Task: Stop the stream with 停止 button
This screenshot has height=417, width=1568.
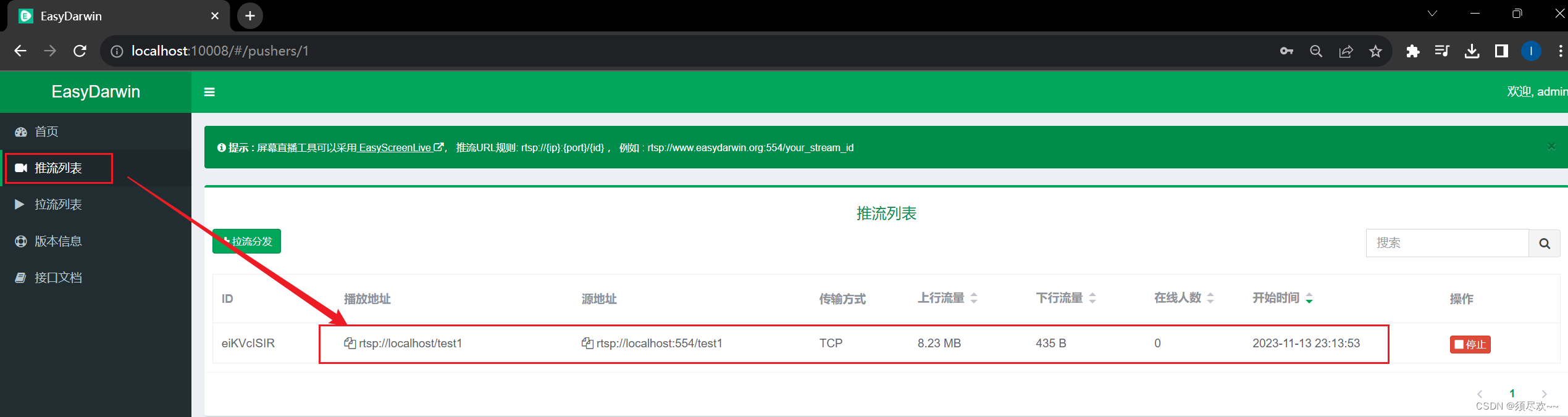Action: (1470, 344)
